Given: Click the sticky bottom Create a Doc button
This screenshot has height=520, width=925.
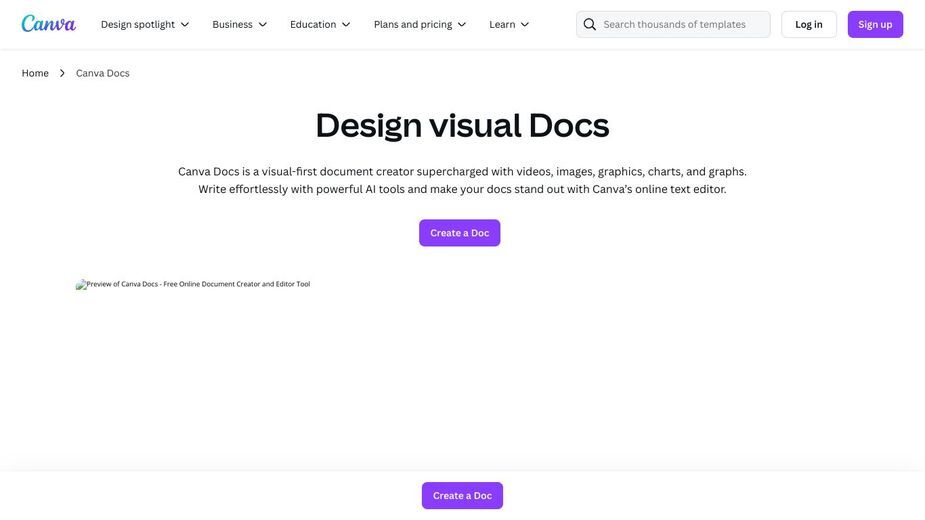Looking at the screenshot, I should point(462,496).
